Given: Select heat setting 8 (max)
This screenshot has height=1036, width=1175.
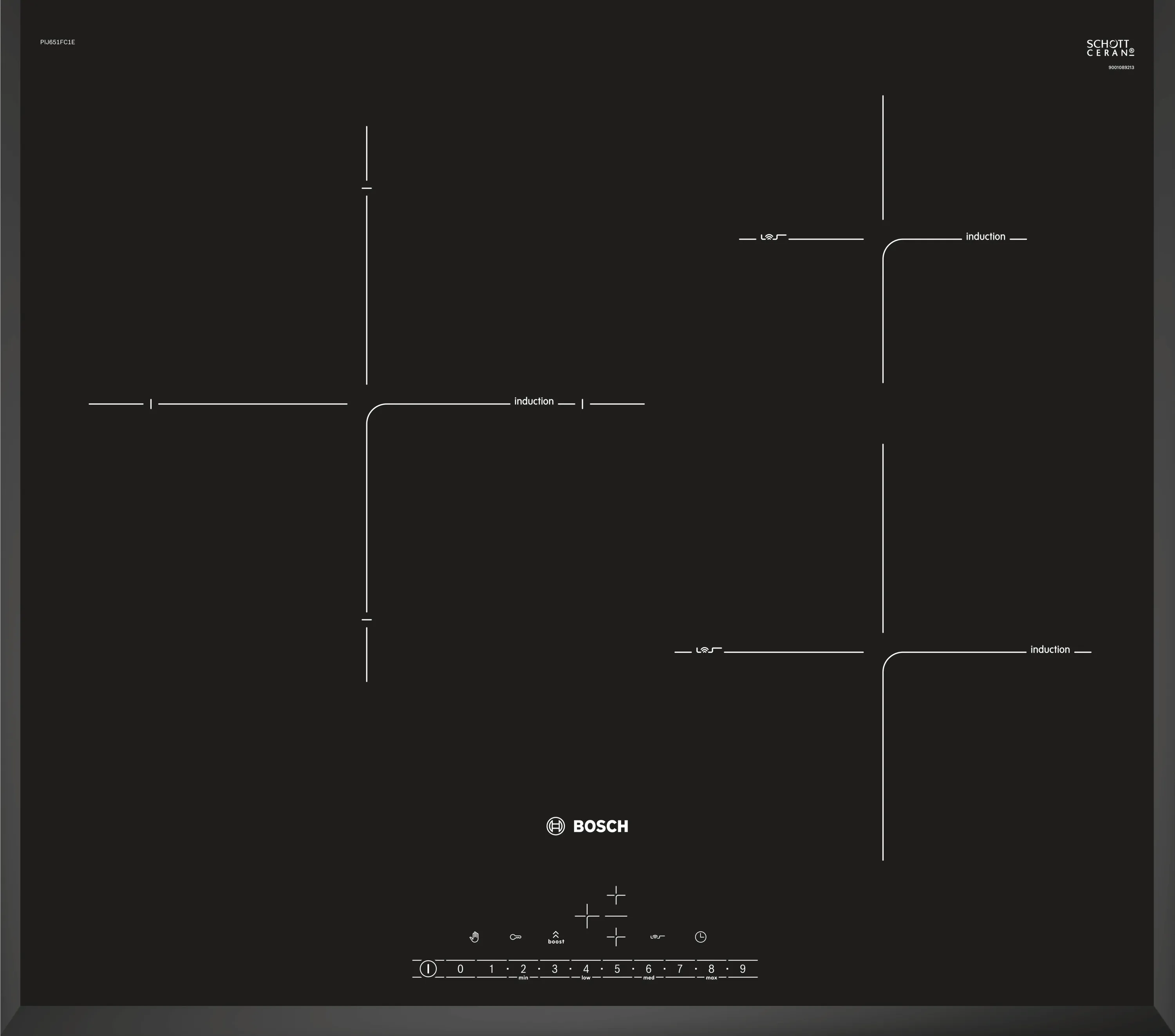Looking at the screenshot, I should (x=711, y=969).
